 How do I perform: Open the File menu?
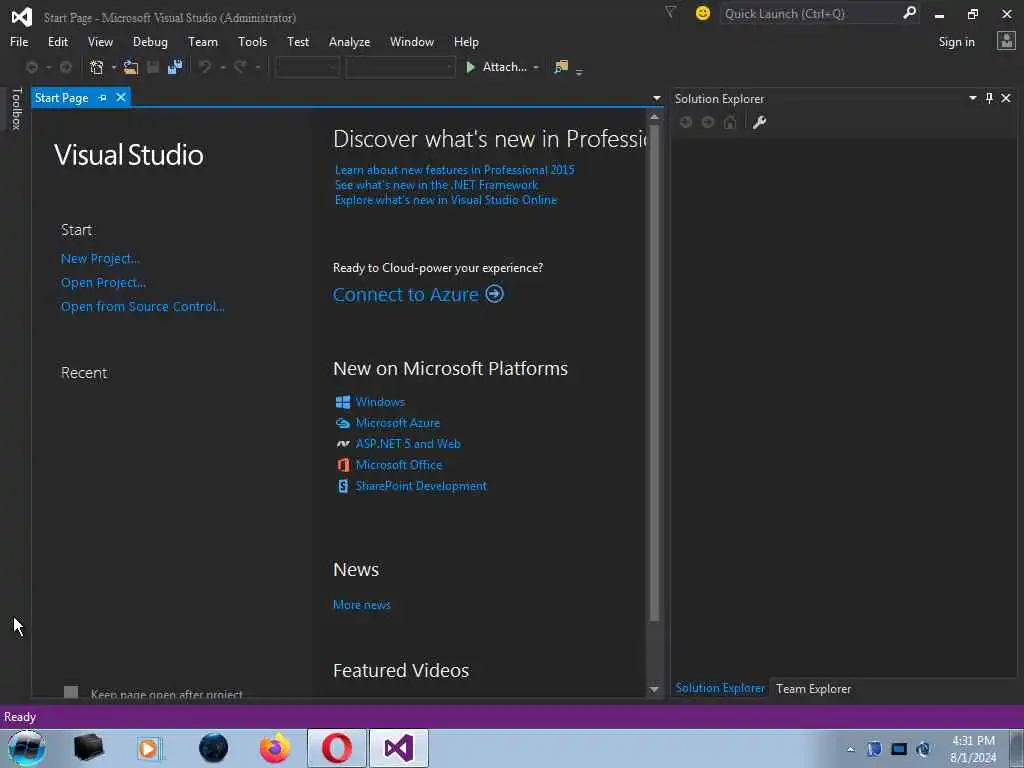19,42
